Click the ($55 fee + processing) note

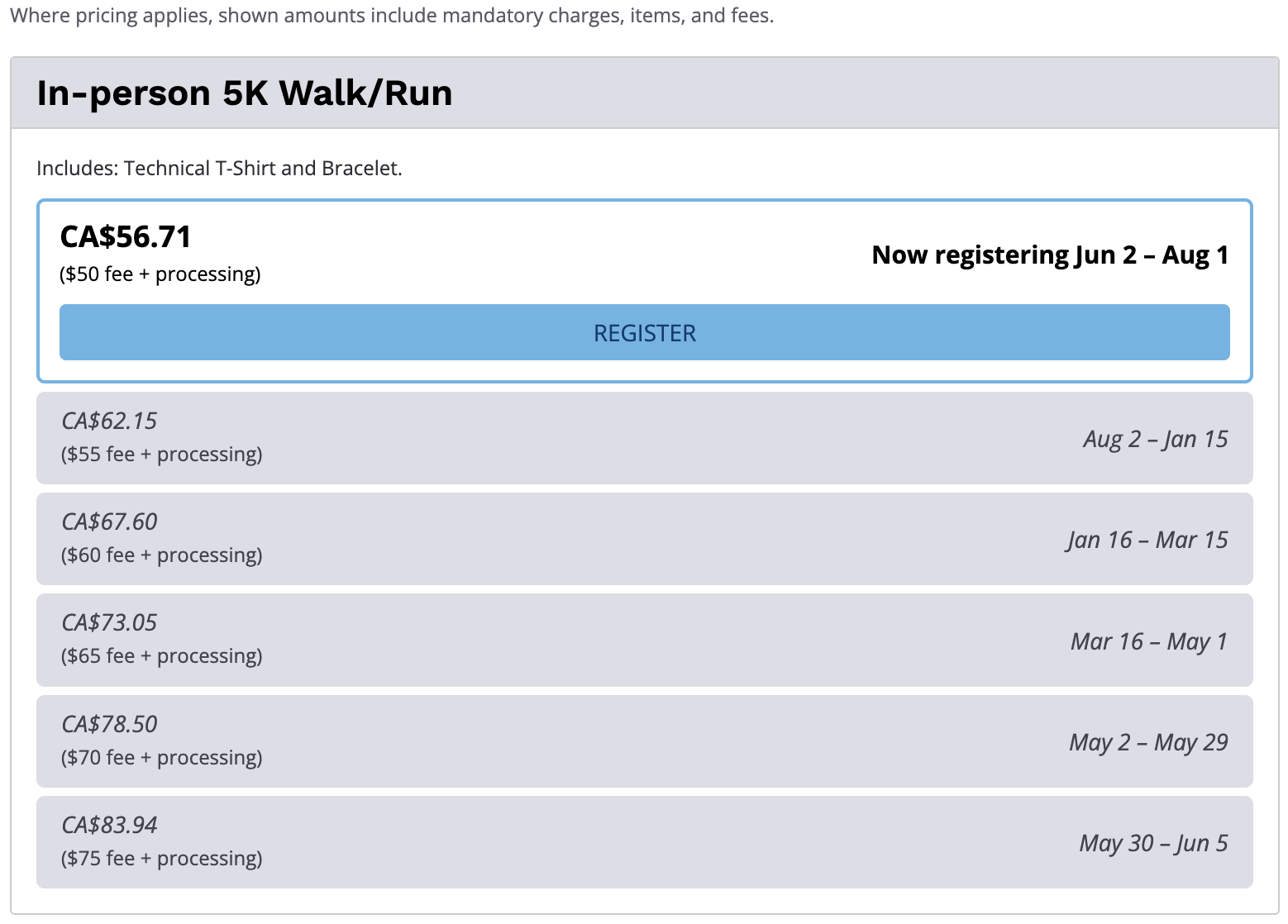point(162,454)
